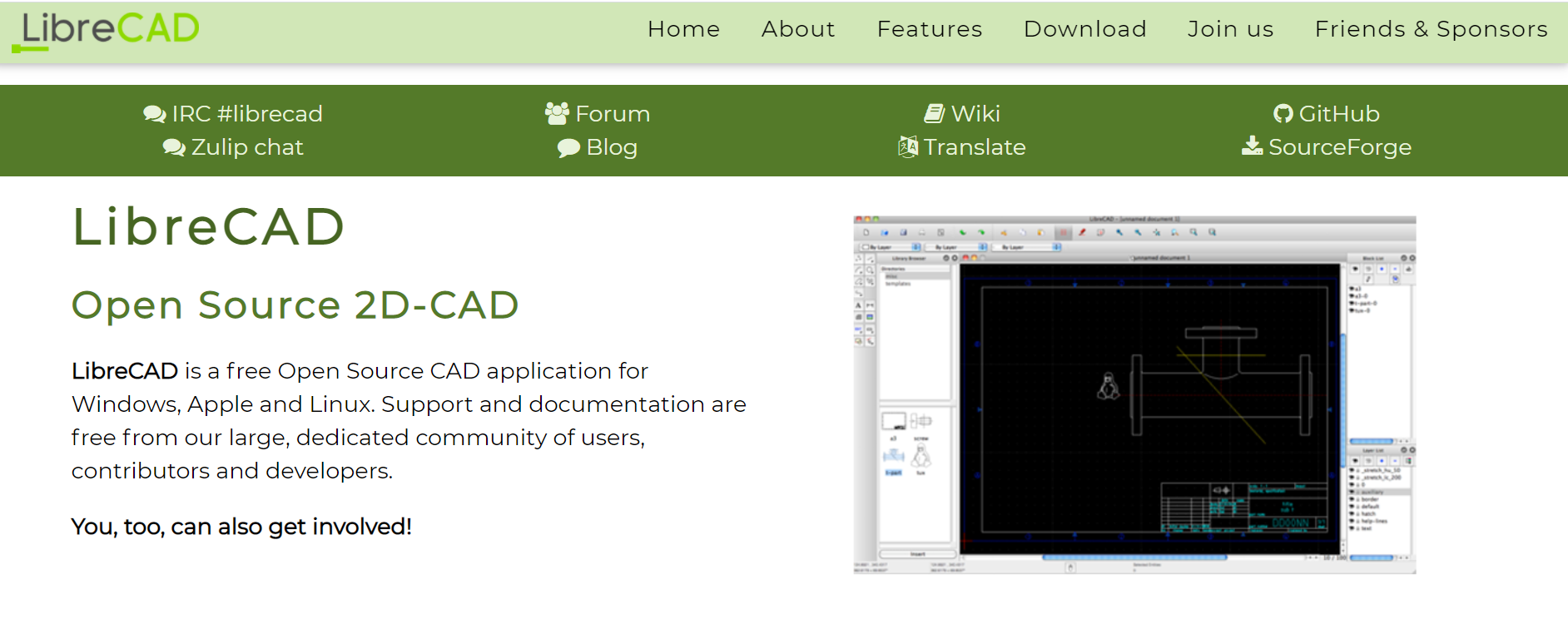The width and height of the screenshot is (1568, 634).
Task: Click the Blog speech bubble icon
Action: (568, 148)
